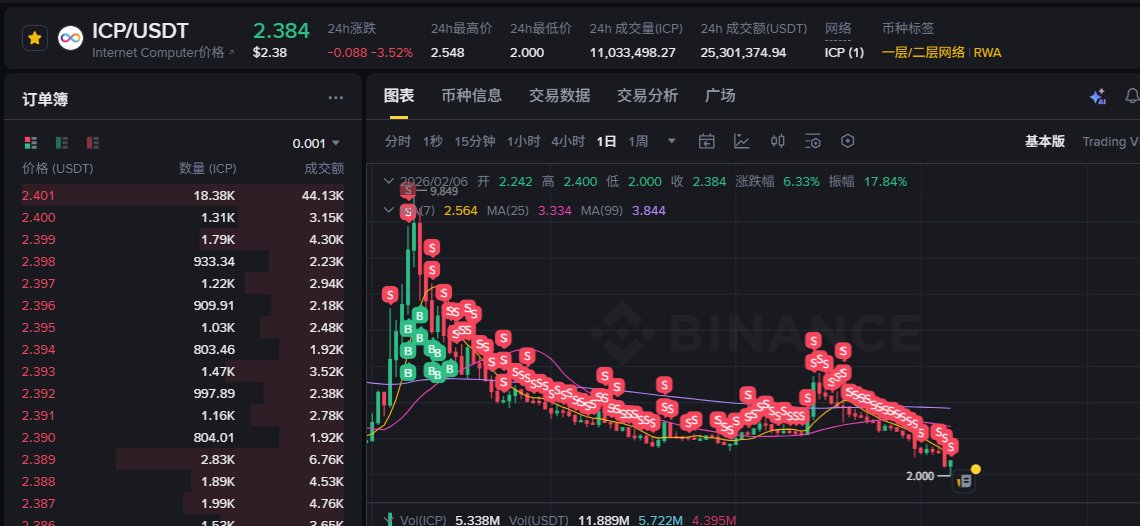Click the 一层/二层网络 coin tag
The width and height of the screenshot is (1140, 526).
click(923, 52)
